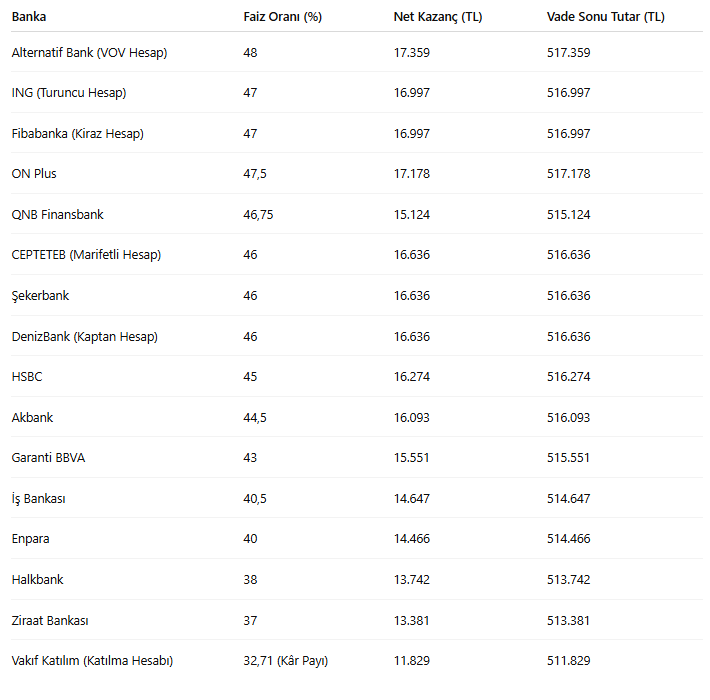Viewport: 710px width, 700px height.
Task: Click Vakıf Katılım 32,71 (Kâr Payı) cell
Action: pos(285,661)
